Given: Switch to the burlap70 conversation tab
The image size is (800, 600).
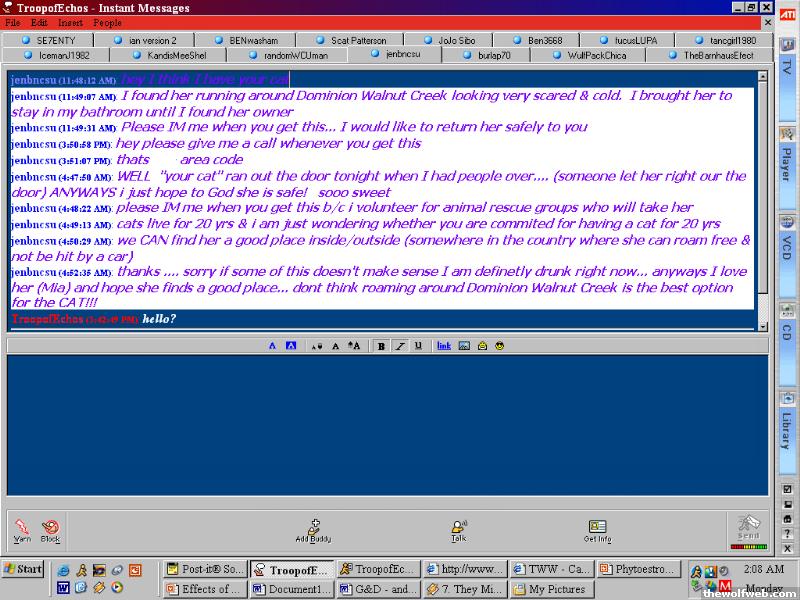Looking at the screenshot, I should (492, 55).
